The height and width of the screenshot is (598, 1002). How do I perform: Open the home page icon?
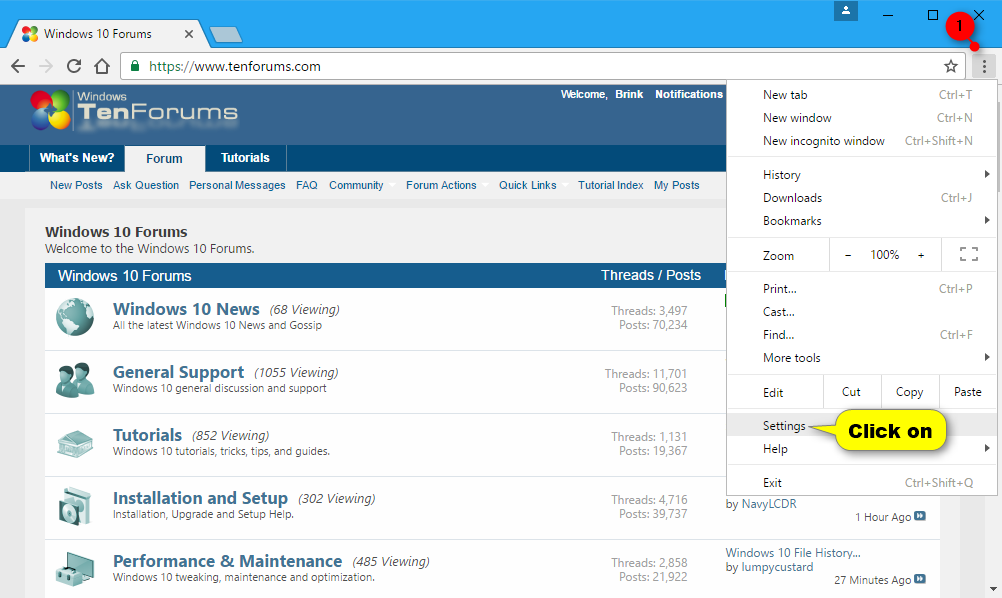[x=102, y=66]
